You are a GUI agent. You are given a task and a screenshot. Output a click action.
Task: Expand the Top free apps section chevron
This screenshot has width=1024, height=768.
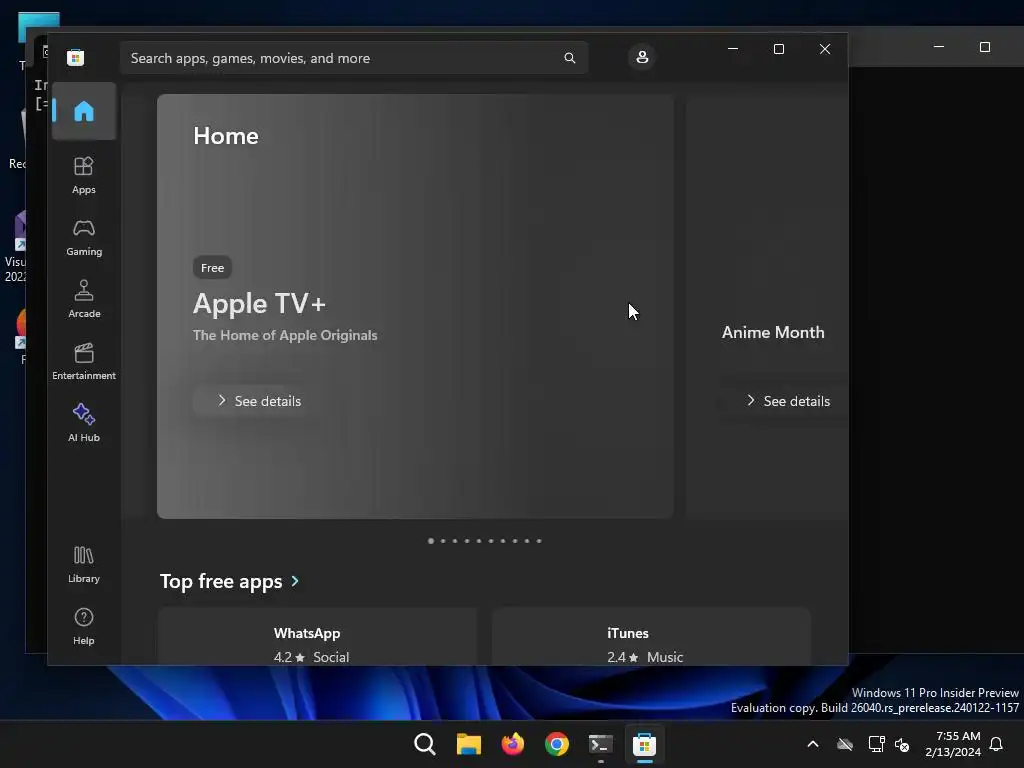click(x=295, y=581)
